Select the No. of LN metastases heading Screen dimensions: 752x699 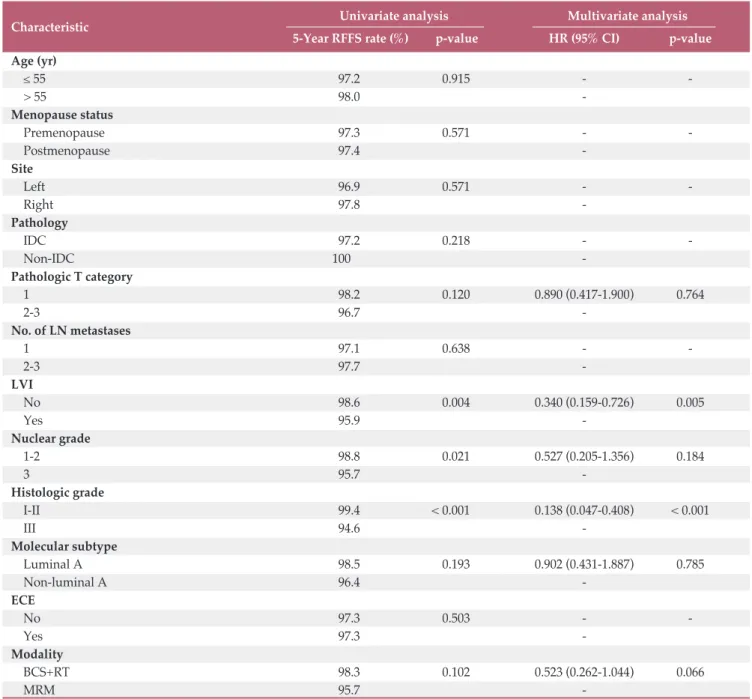[x=70, y=331]
